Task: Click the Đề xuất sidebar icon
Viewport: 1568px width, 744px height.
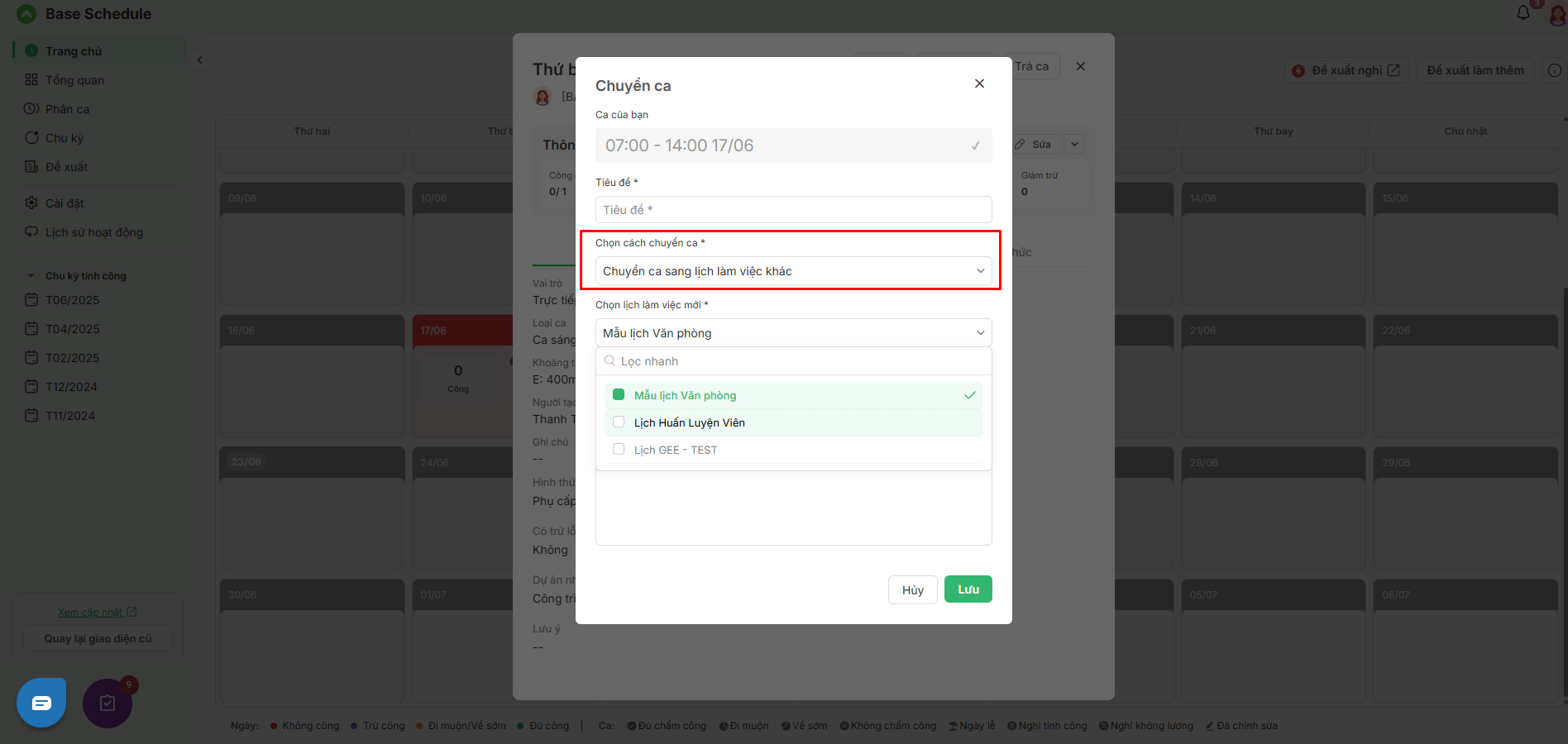Action: pyautogui.click(x=31, y=167)
